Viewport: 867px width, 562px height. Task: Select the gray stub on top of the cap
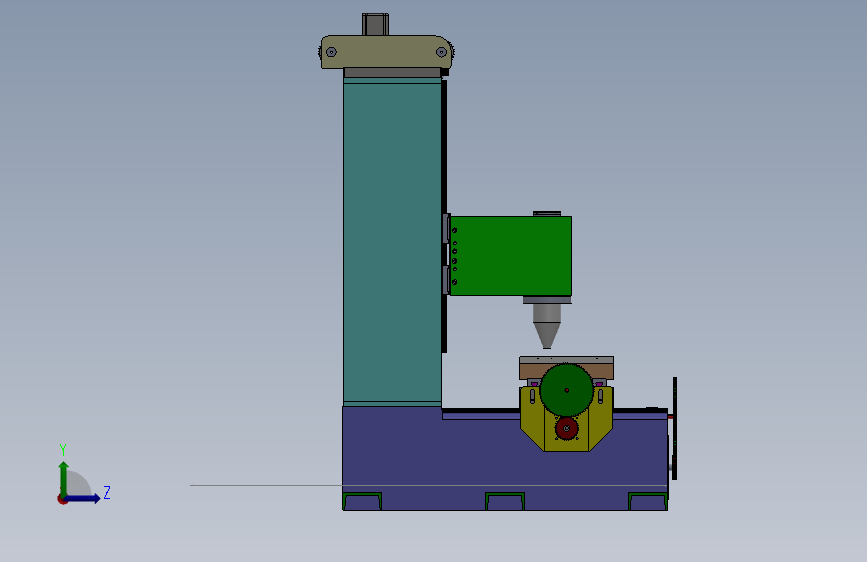pyautogui.click(x=375, y=24)
